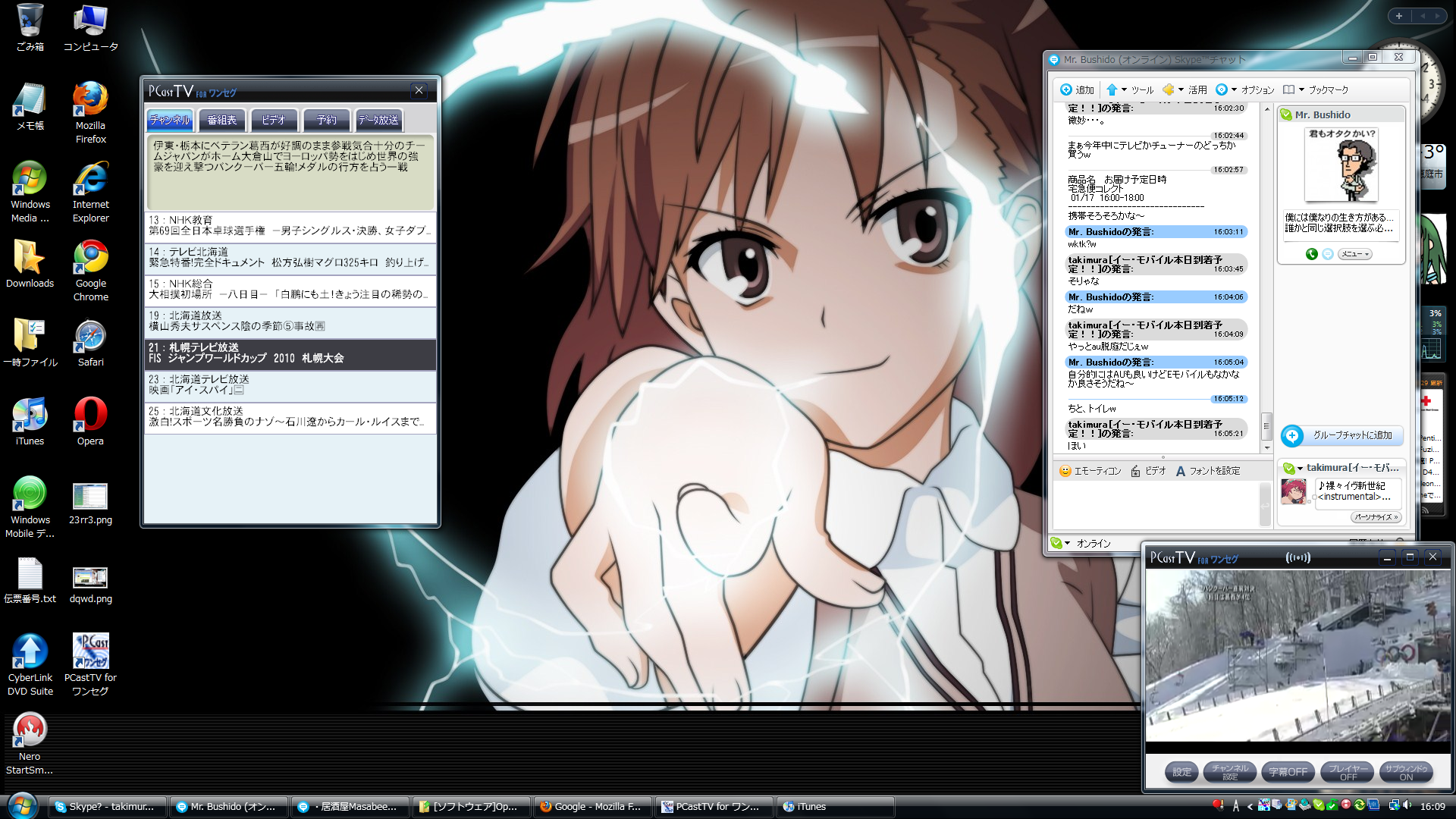Viewport: 1456px width, 819px height.
Task: Toggle the プレイヤーOFF button
Action: 1348,772
